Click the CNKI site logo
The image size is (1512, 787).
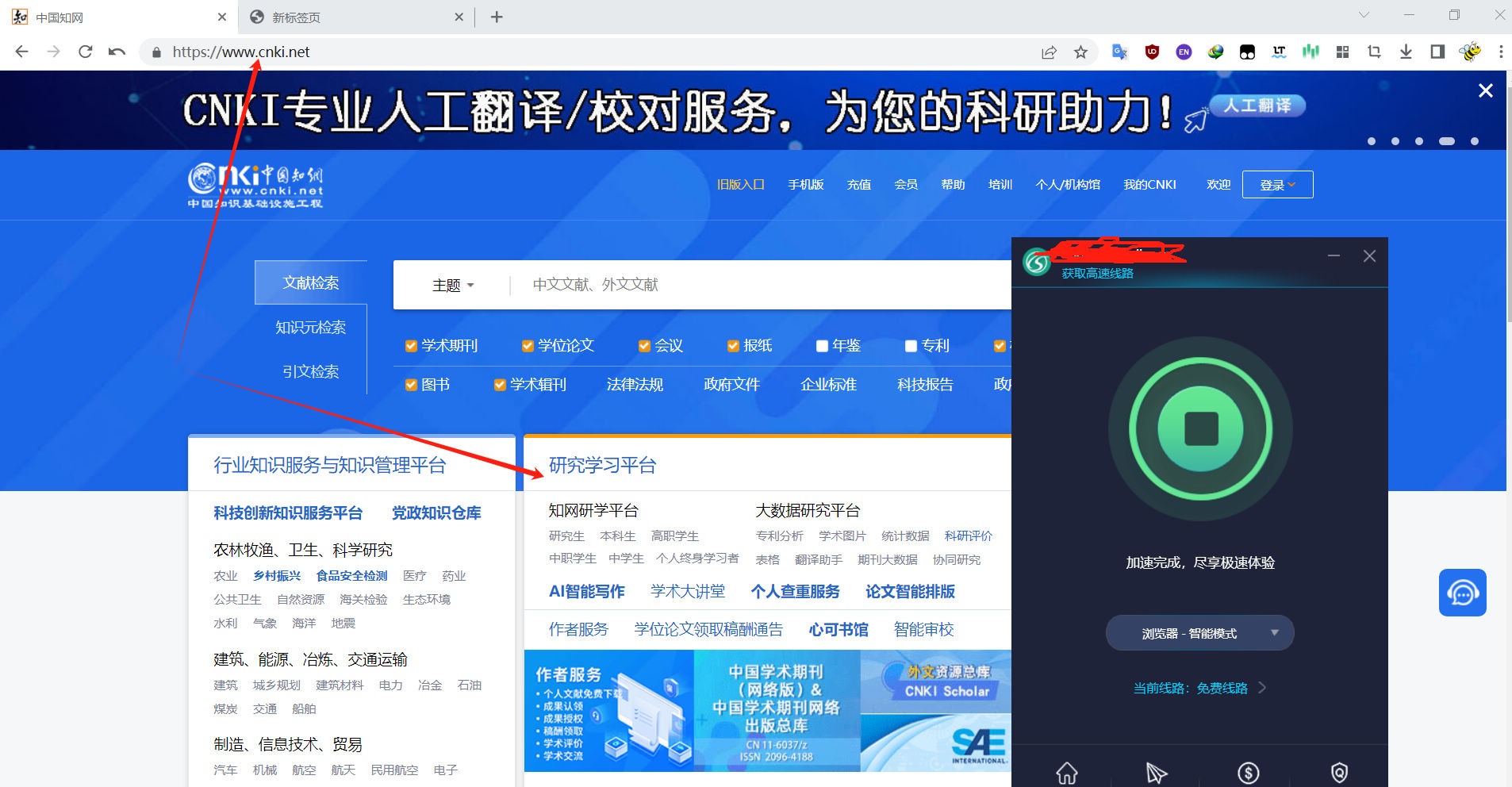tap(255, 186)
